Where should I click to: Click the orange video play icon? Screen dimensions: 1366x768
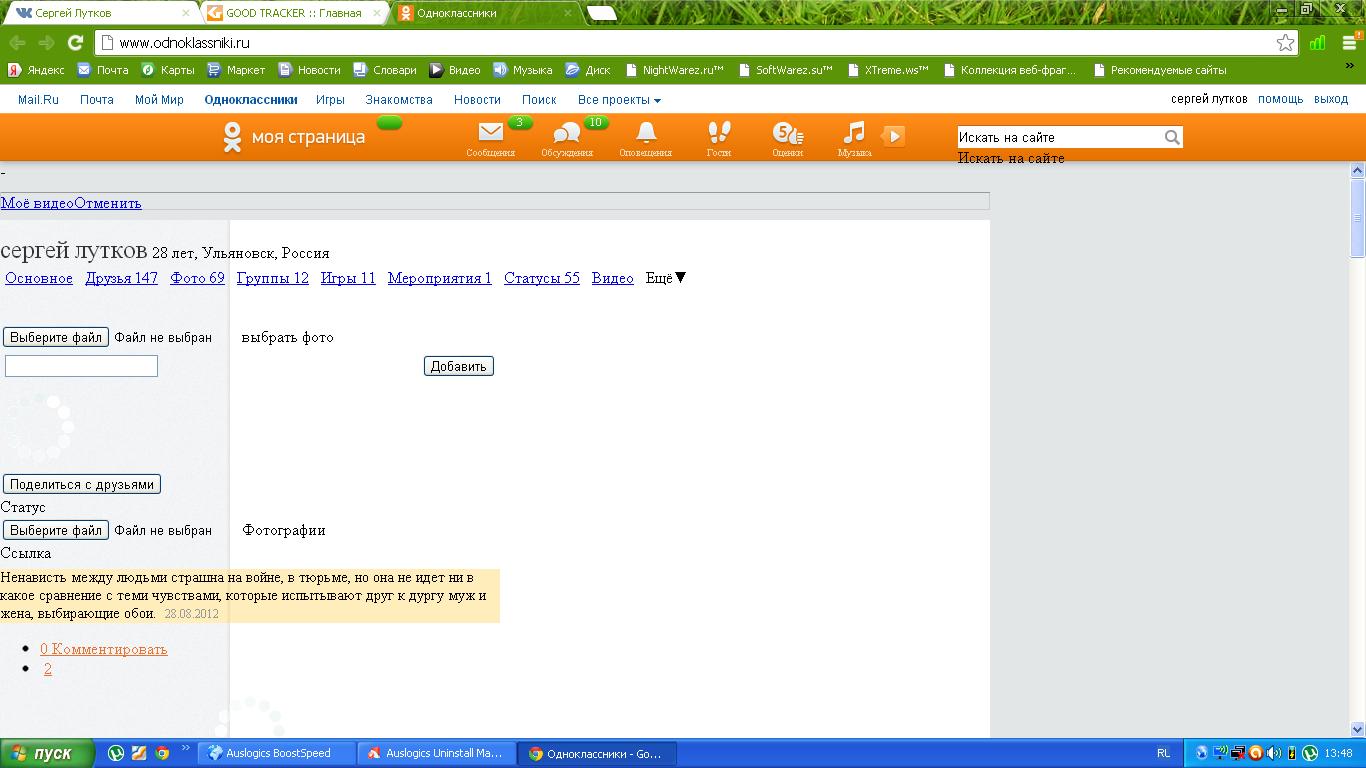[x=894, y=136]
